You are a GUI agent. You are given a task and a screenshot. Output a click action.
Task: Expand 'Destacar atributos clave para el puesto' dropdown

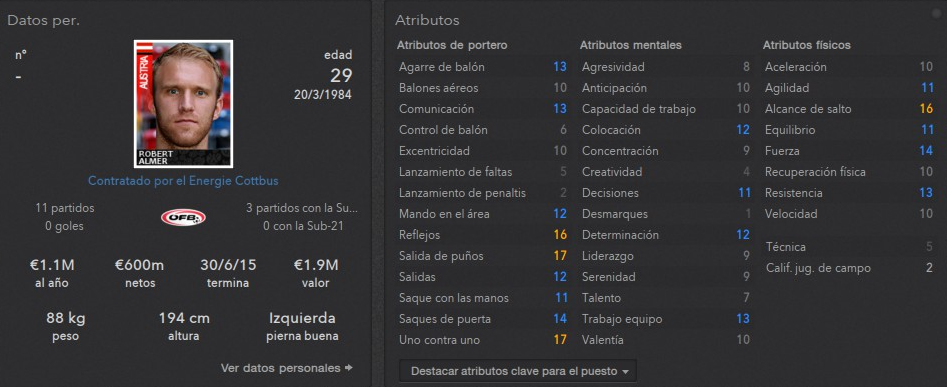pyautogui.click(x=518, y=371)
